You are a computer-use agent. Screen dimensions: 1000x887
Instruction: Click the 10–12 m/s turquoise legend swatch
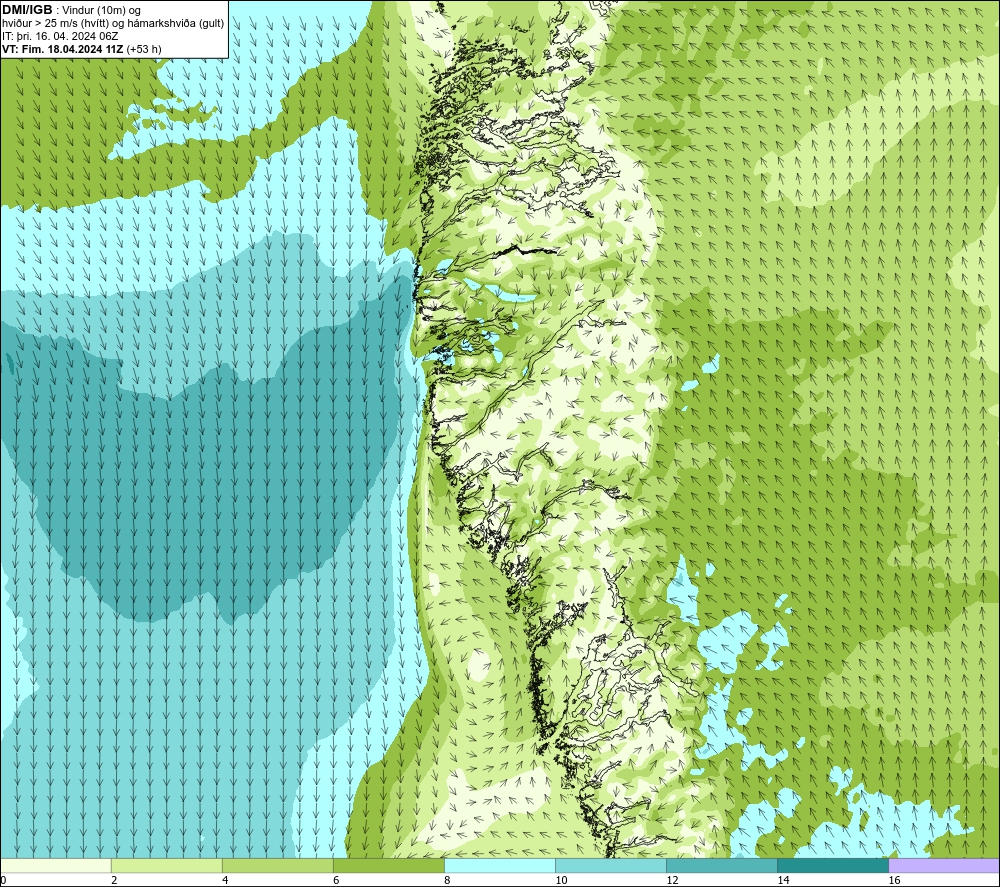tap(610, 865)
